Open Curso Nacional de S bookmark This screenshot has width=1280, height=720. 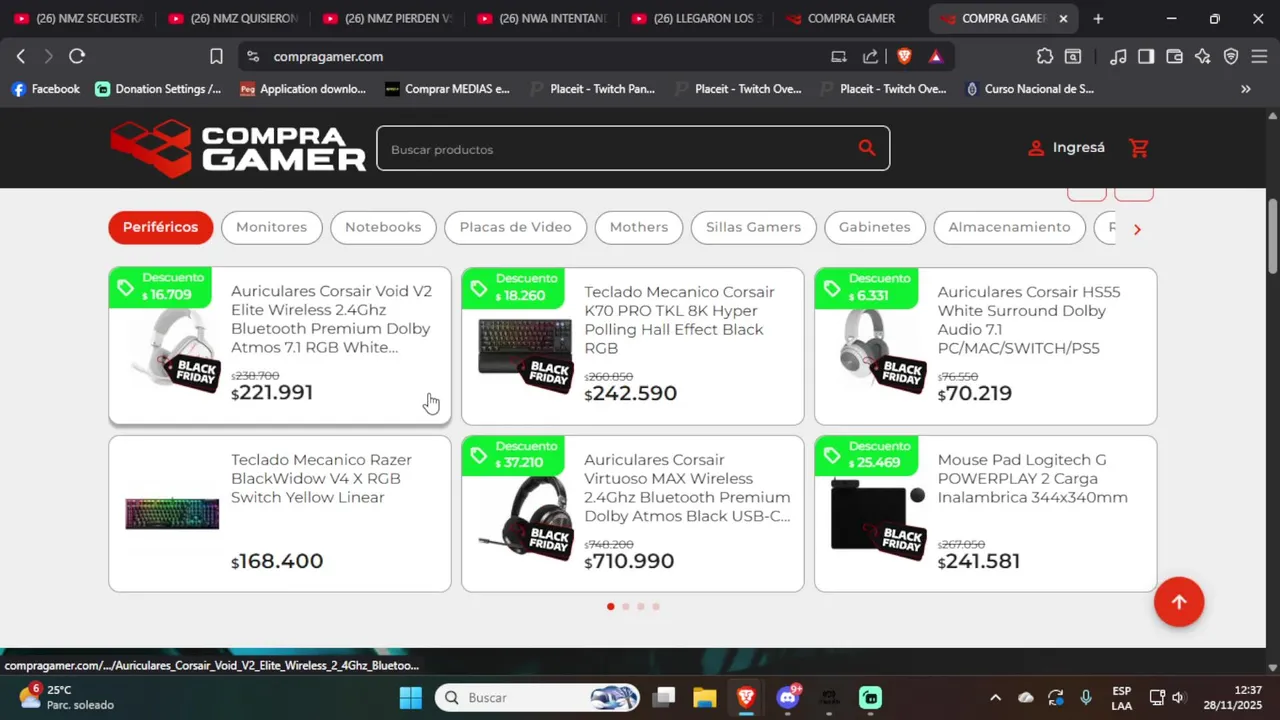coord(1029,89)
